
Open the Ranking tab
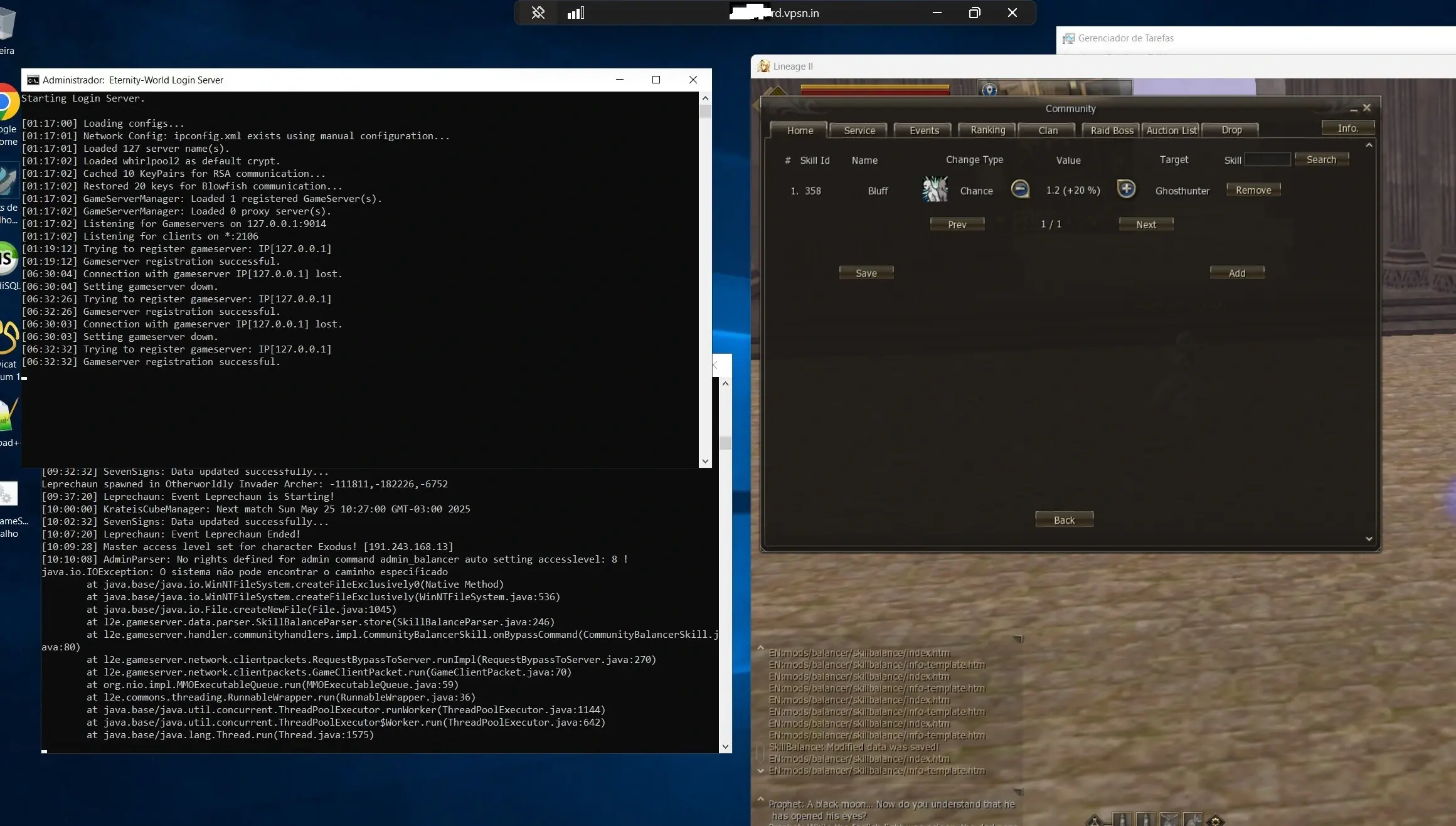coord(987,130)
